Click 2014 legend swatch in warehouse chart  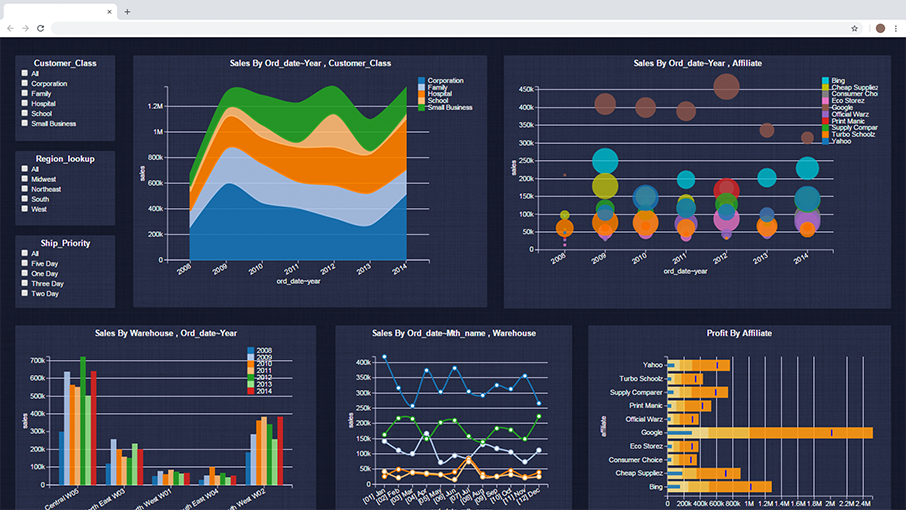[251, 391]
